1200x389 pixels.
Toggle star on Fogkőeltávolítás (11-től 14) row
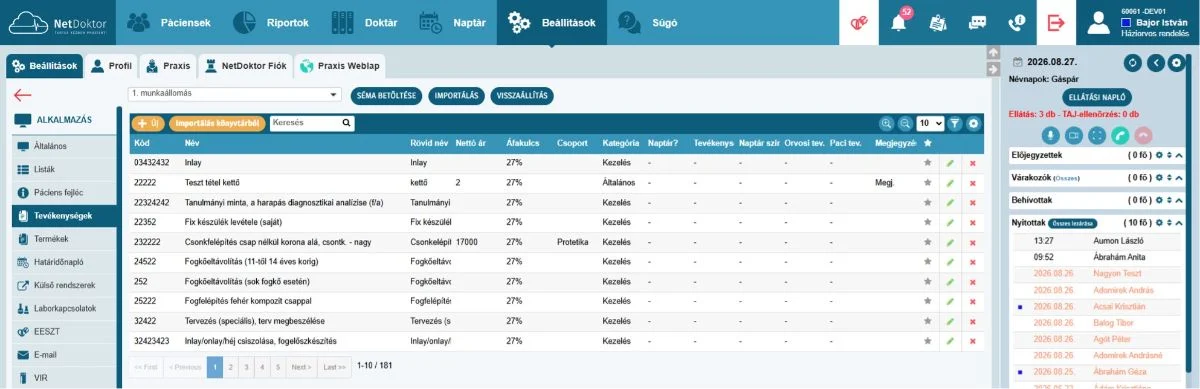coord(928,262)
